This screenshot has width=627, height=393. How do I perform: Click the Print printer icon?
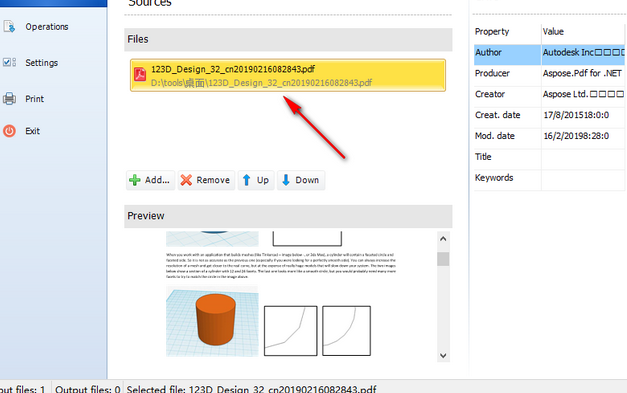(x=9, y=99)
